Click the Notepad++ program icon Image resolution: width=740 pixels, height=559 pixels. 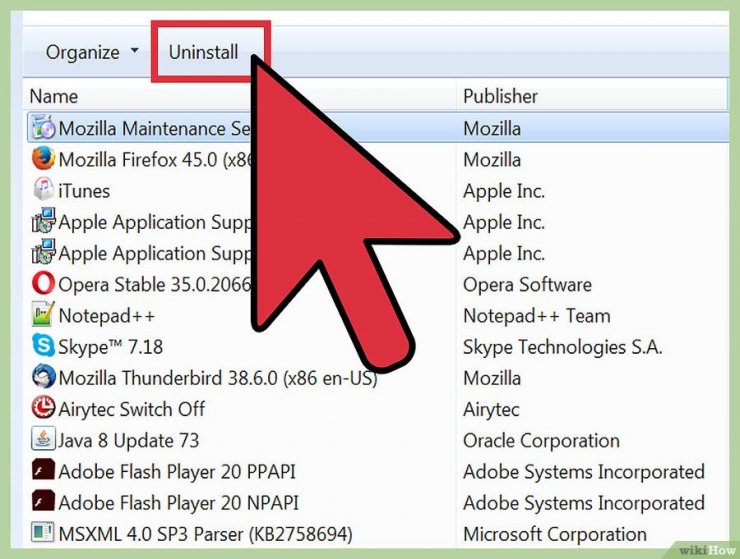(x=43, y=314)
